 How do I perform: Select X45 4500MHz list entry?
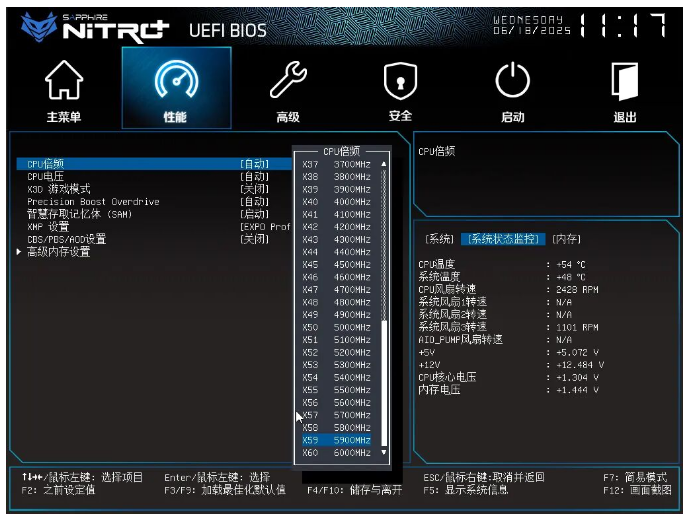pos(336,264)
